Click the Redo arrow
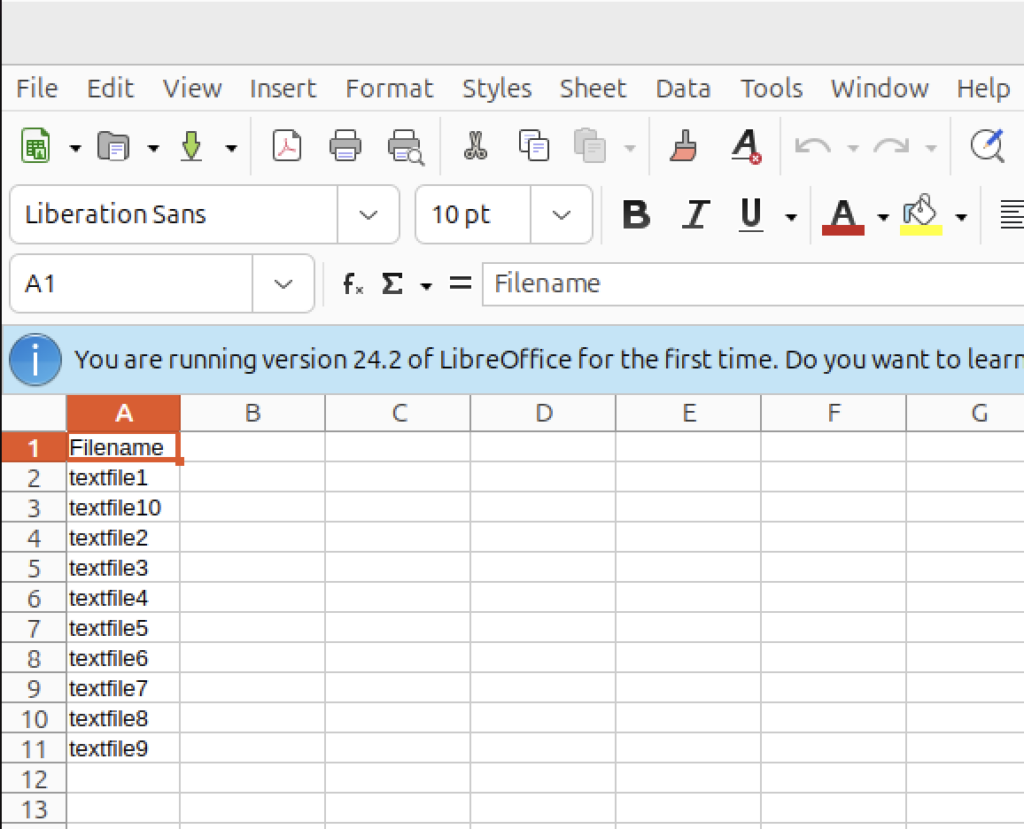The image size is (1024, 829). point(891,146)
